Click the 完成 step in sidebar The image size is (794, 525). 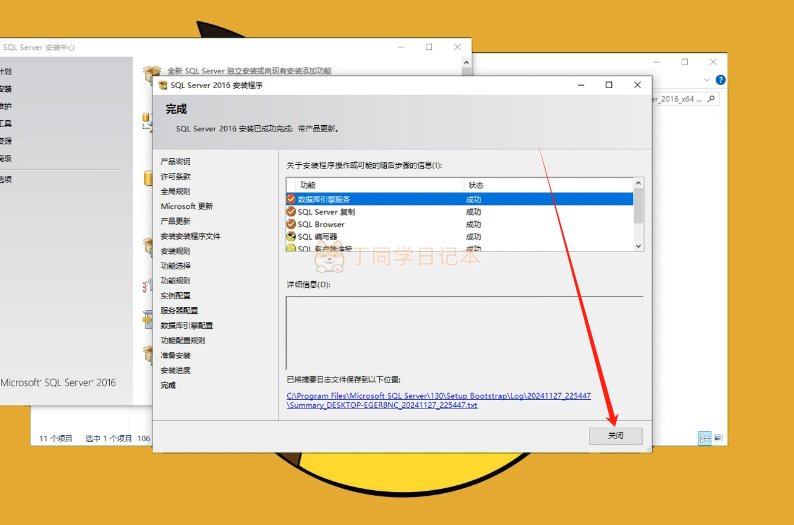pyautogui.click(x=168, y=385)
